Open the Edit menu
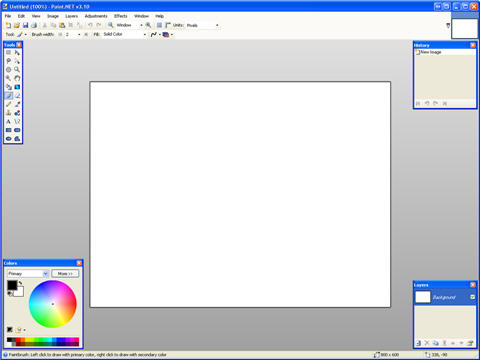The image size is (480, 360). tap(21, 16)
